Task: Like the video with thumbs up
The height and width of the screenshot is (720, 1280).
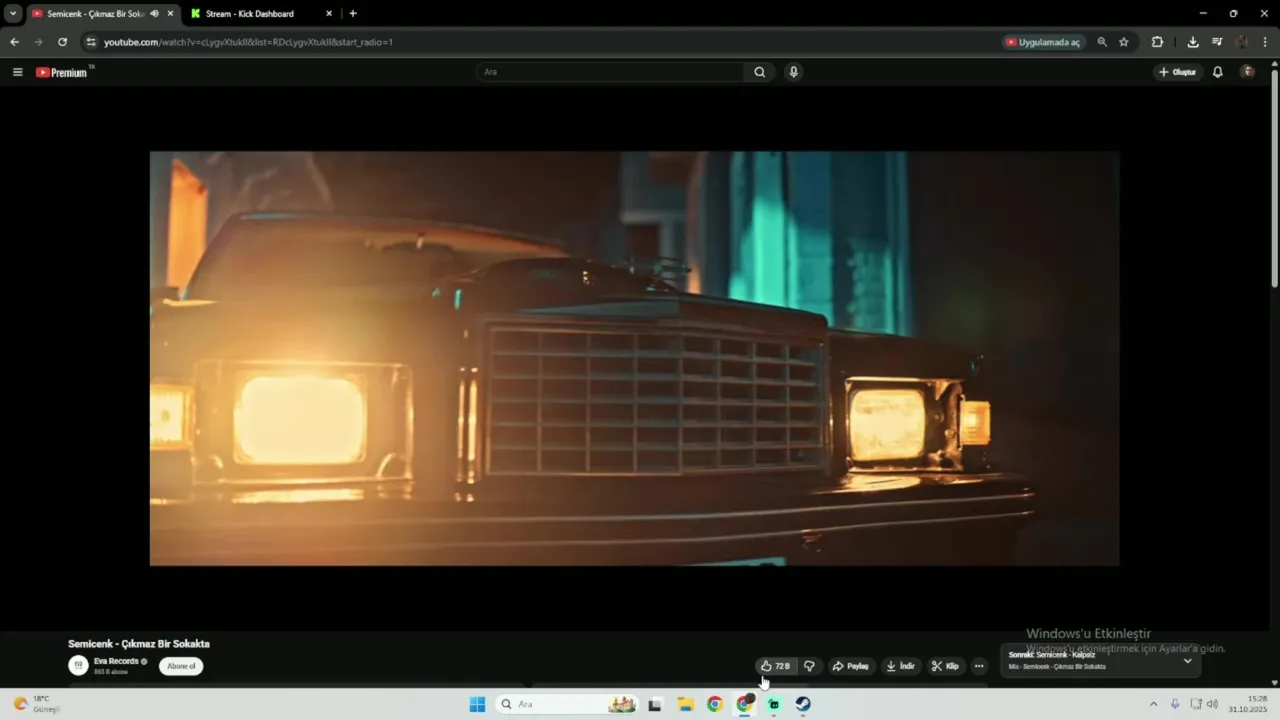Action: [x=775, y=666]
